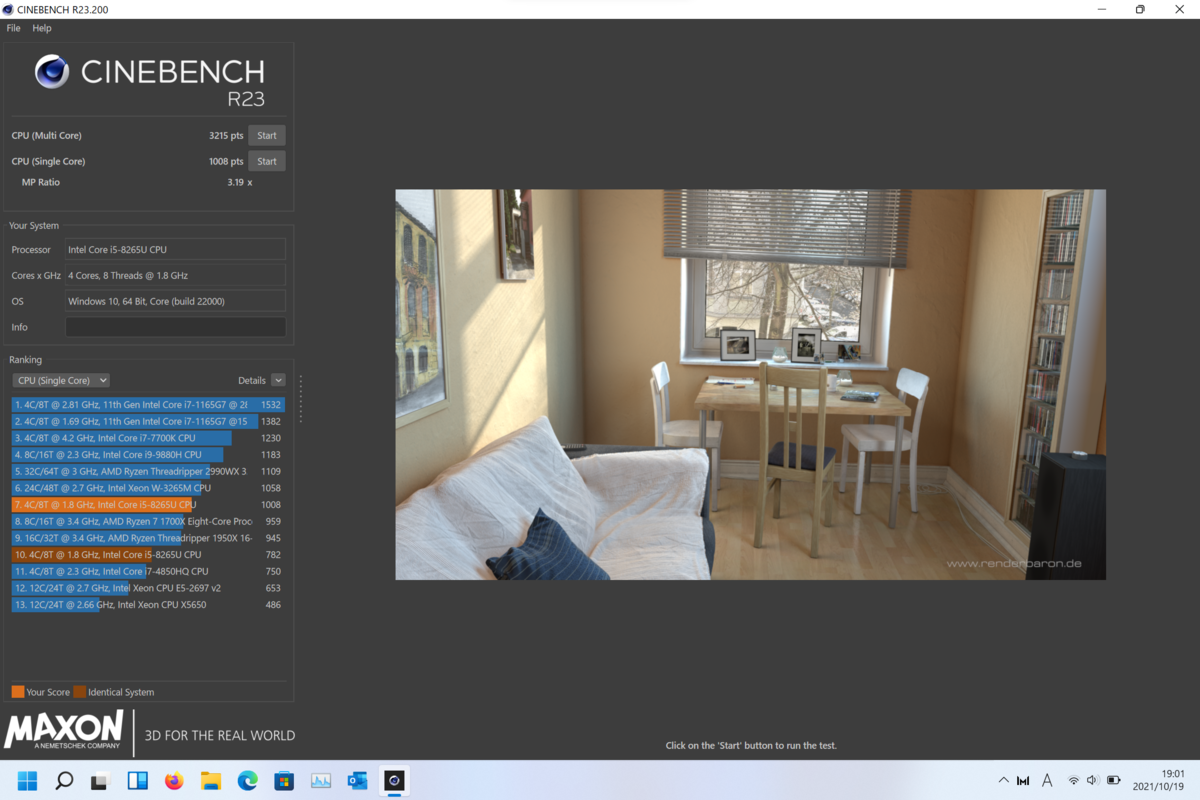Select row 10 i5-8265U scoring 782
The height and width of the screenshot is (800, 1200).
[x=148, y=555]
